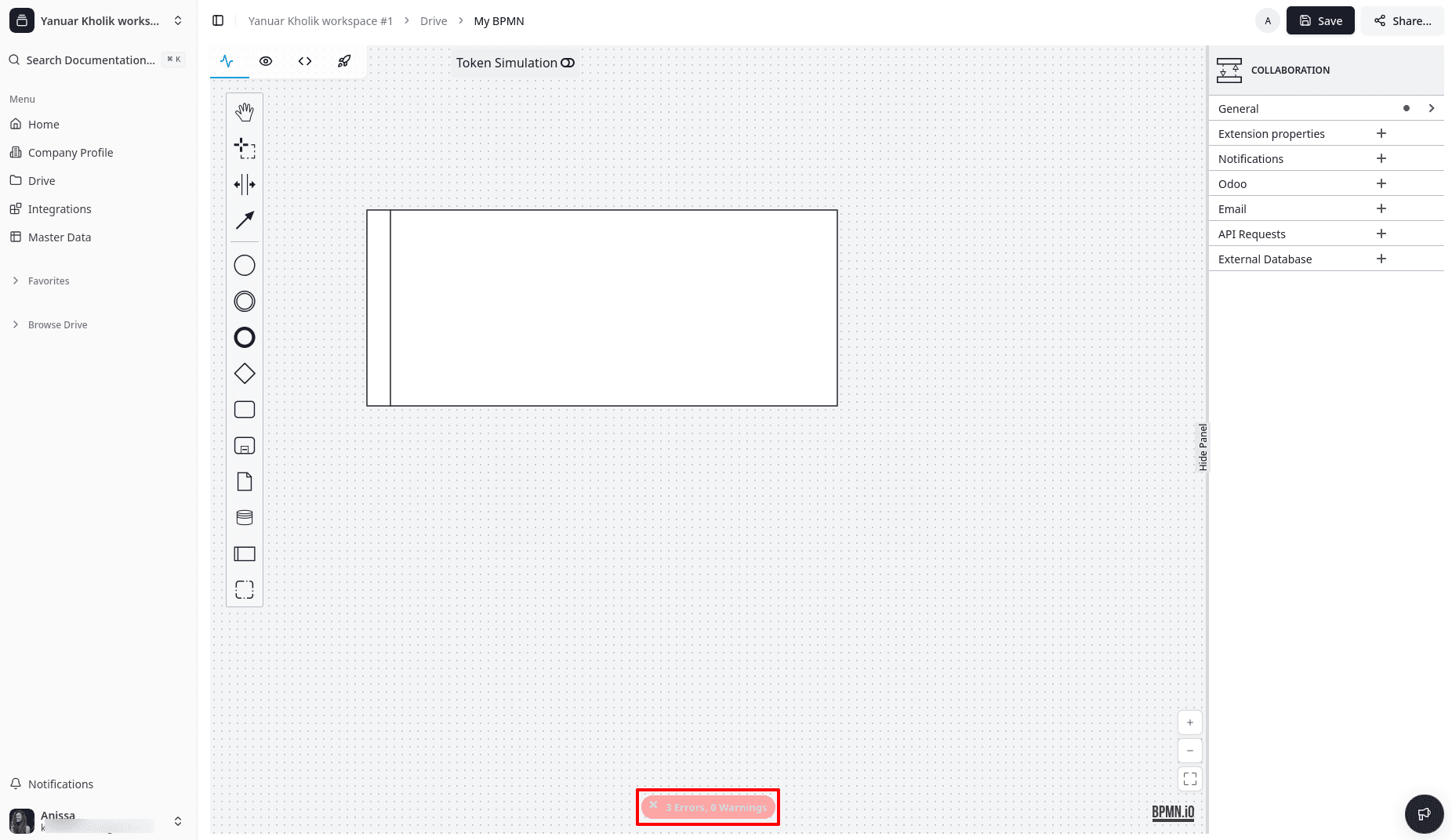Expand Favorites in the sidebar
Image resolution: width=1452 pixels, height=840 pixels.
[49, 281]
